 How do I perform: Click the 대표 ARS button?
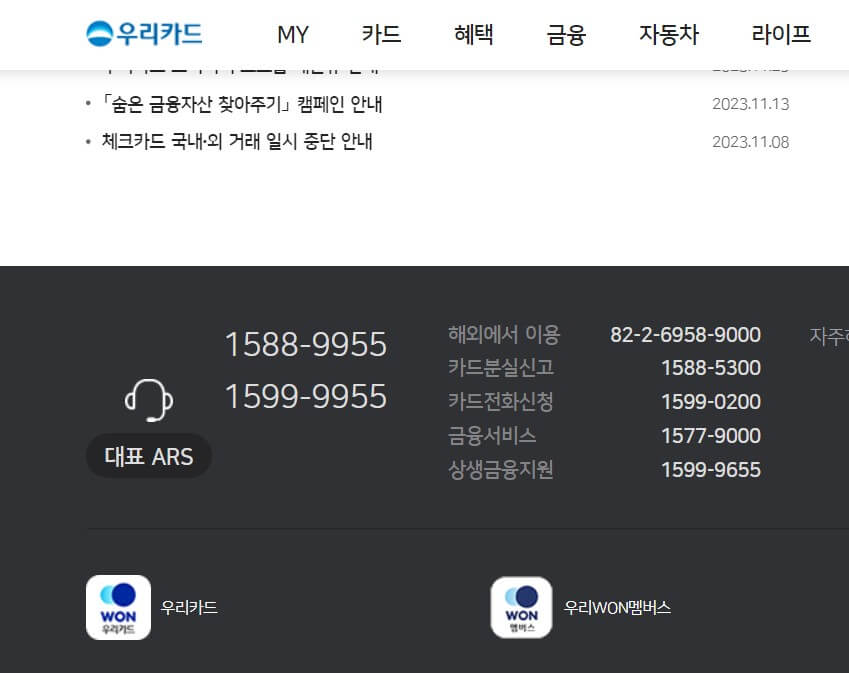148,455
